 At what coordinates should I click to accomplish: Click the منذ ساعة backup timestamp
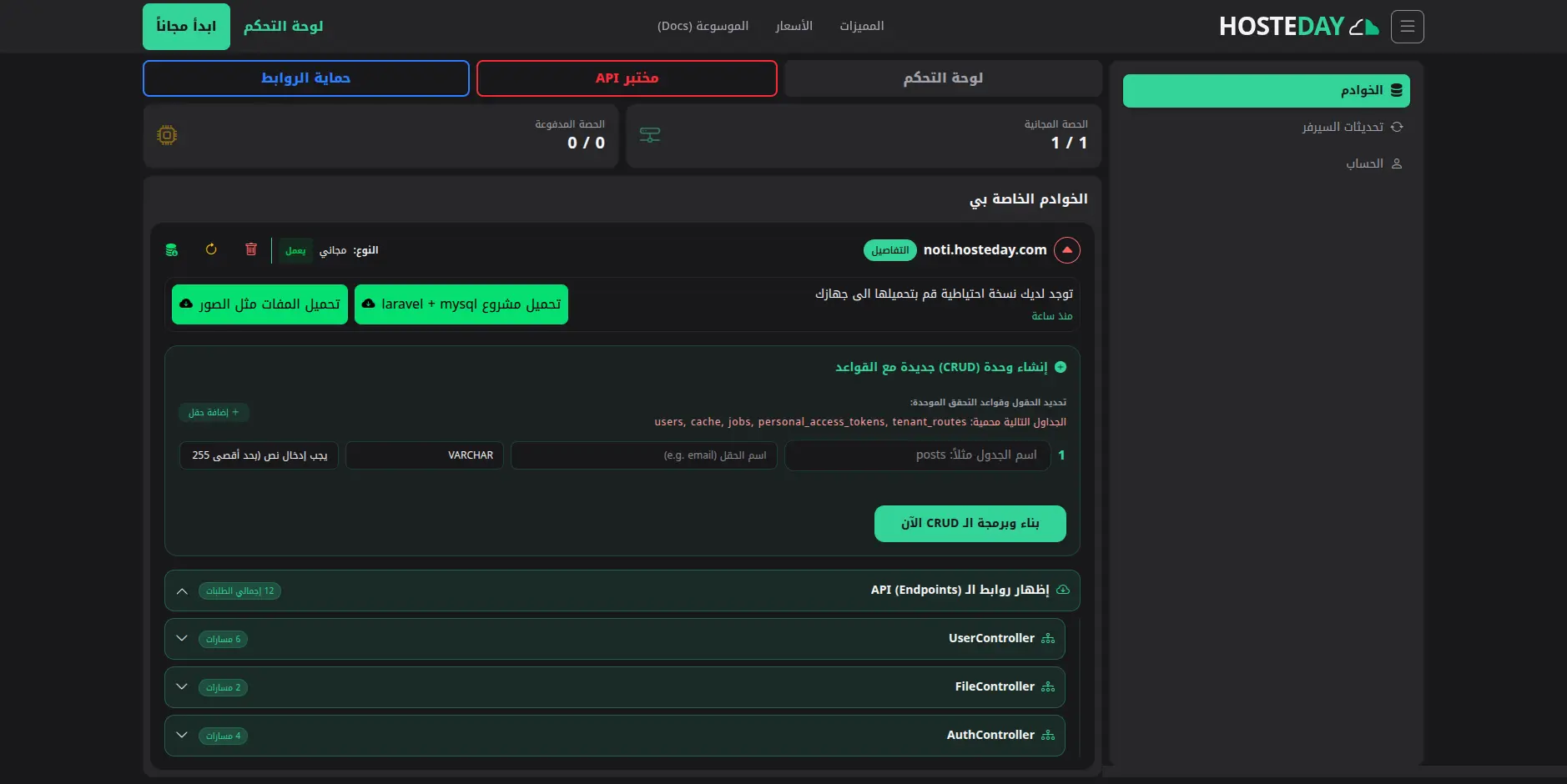tap(1052, 316)
